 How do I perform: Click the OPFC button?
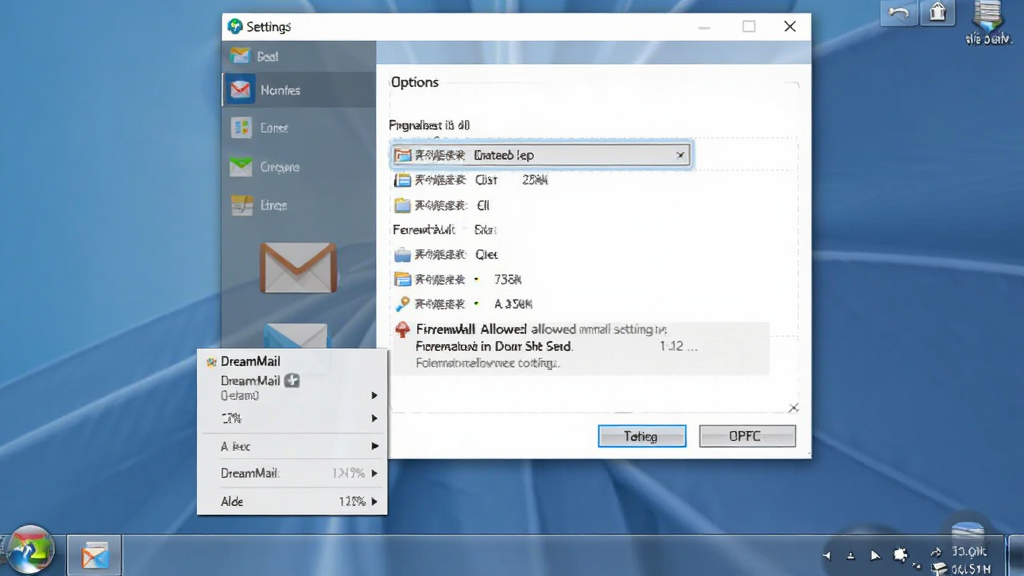pyautogui.click(x=747, y=436)
